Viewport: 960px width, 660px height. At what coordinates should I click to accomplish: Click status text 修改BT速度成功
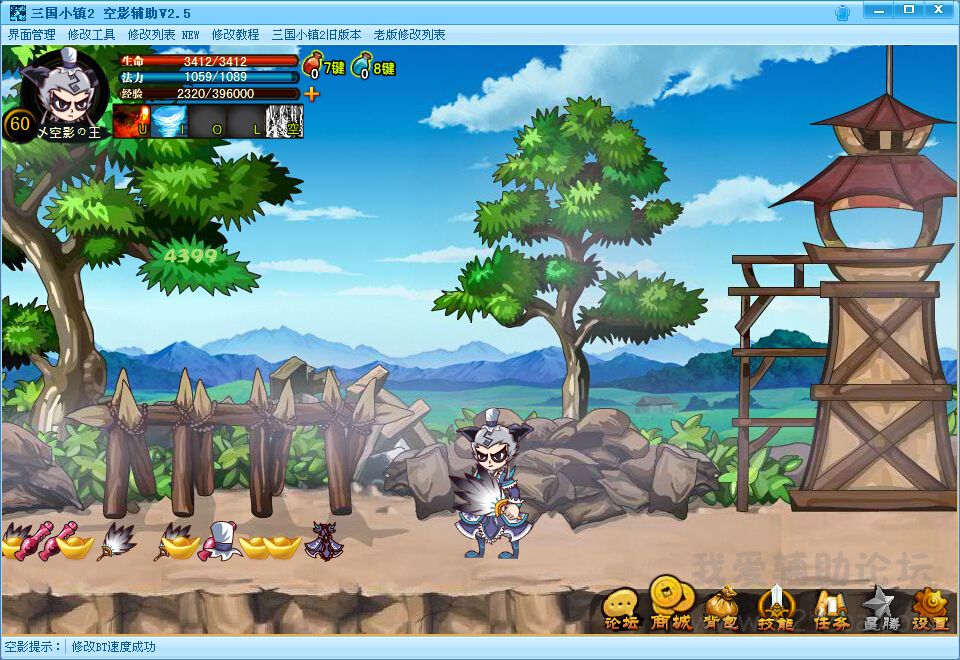click(113, 647)
